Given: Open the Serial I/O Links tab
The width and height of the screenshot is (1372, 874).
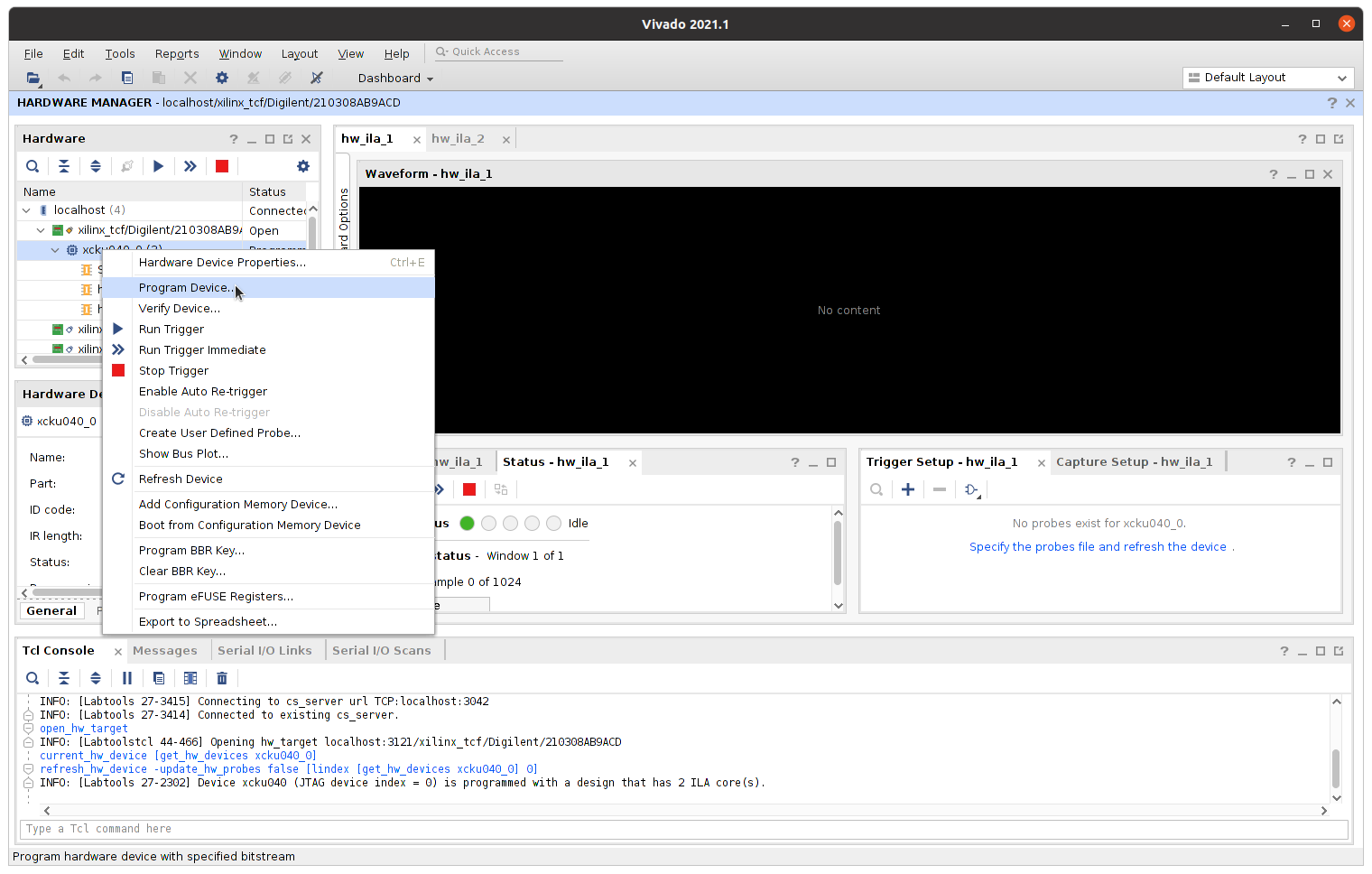Looking at the screenshot, I should pyautogui.click(x=264, y=651).
